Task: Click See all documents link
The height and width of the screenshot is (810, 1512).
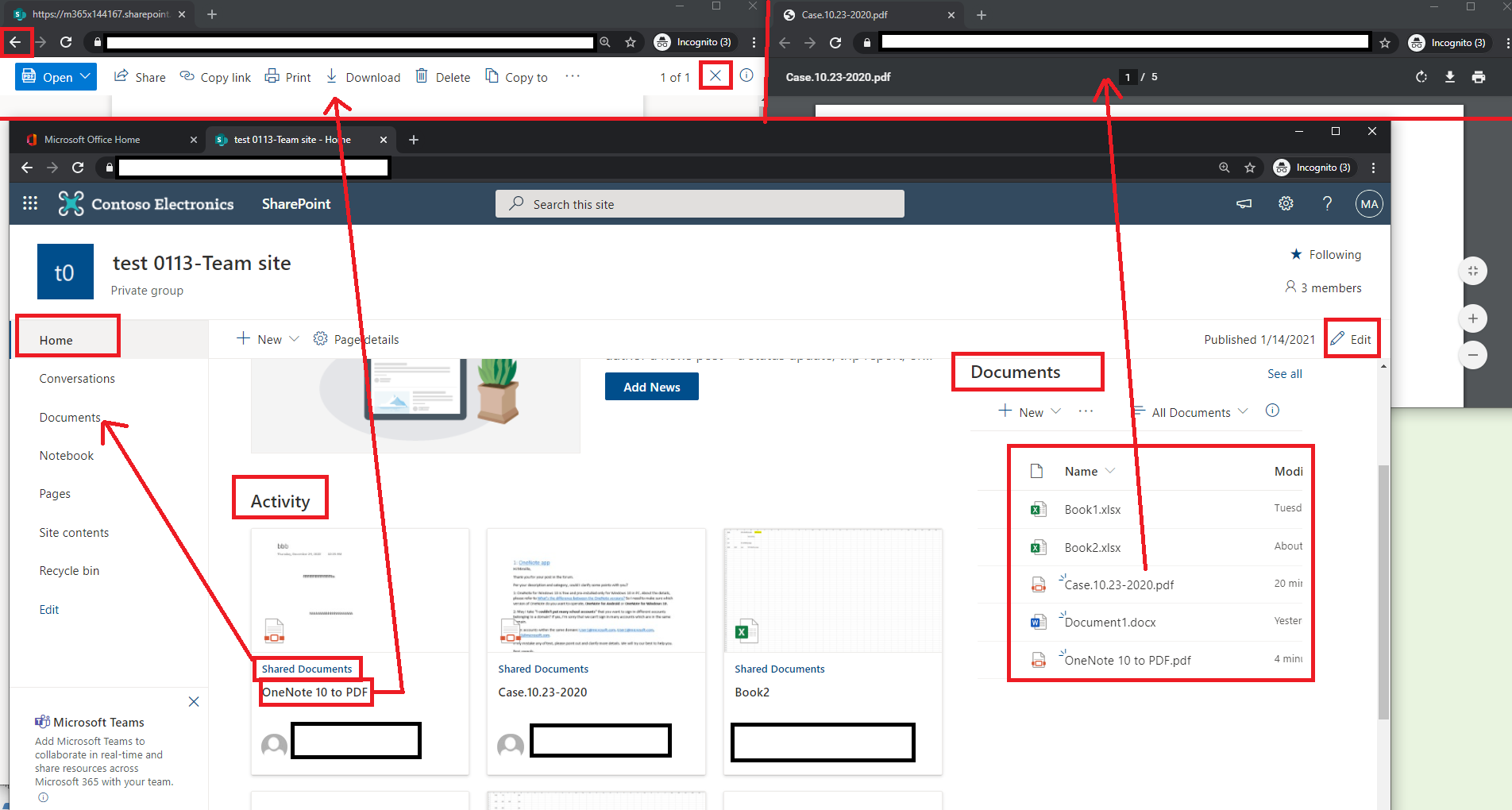Action: point(1284,373)
